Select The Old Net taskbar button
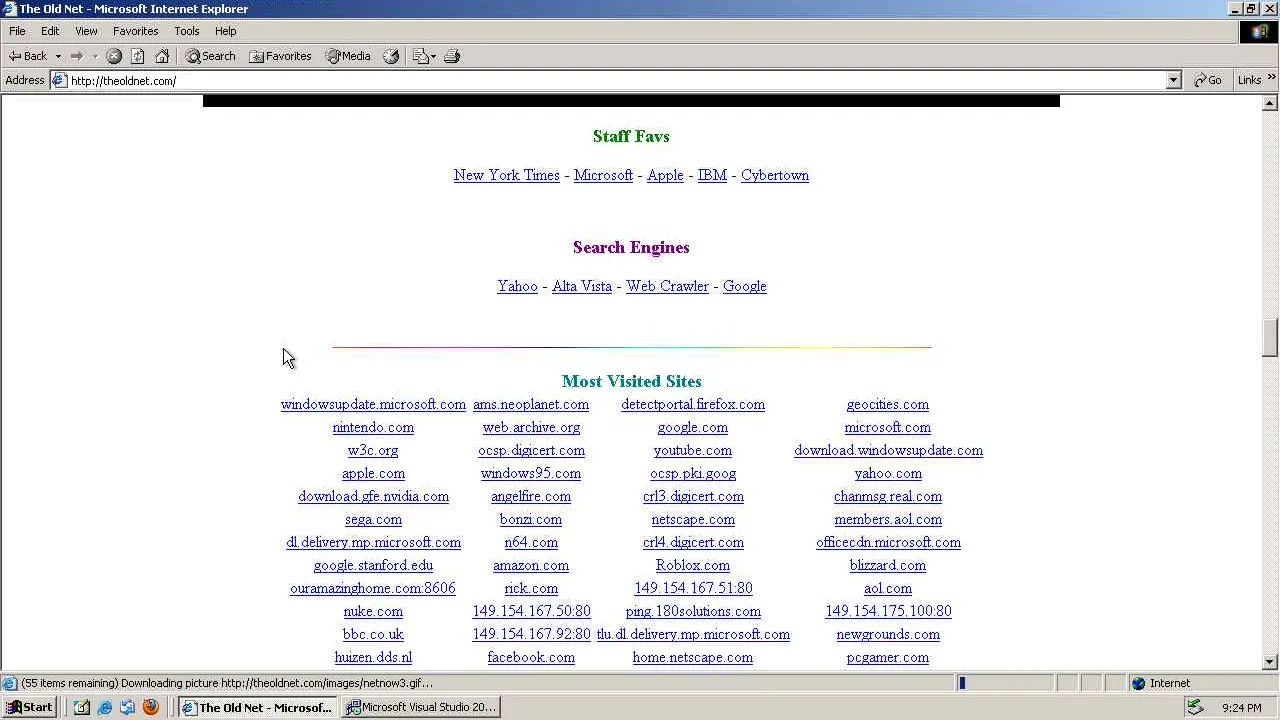This screenshot has width=1280, height=720. (x=258, y=707)
